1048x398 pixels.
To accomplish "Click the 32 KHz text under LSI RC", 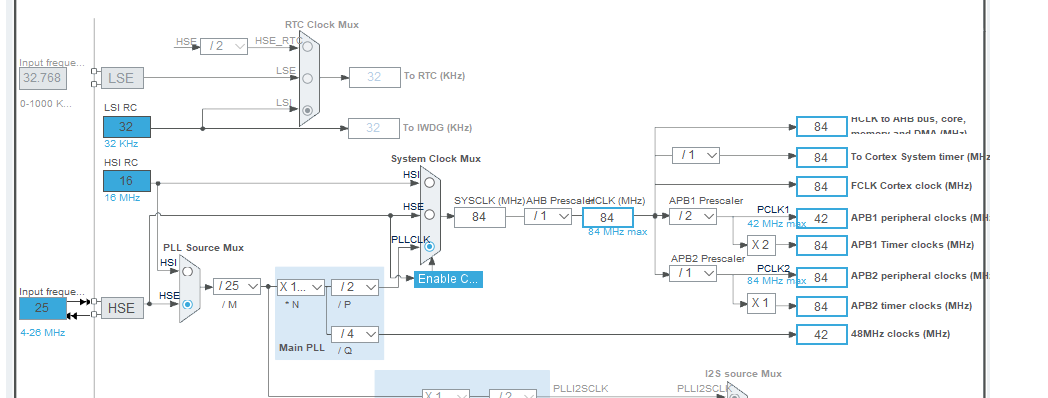I will click(x=122, y=143).
